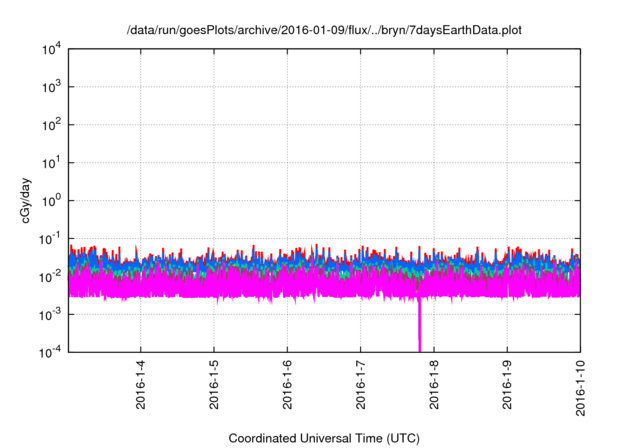Click the Coordinated Universal Time (UTC) axis label
Screen dimensions: 640x448
coord(324,438)
